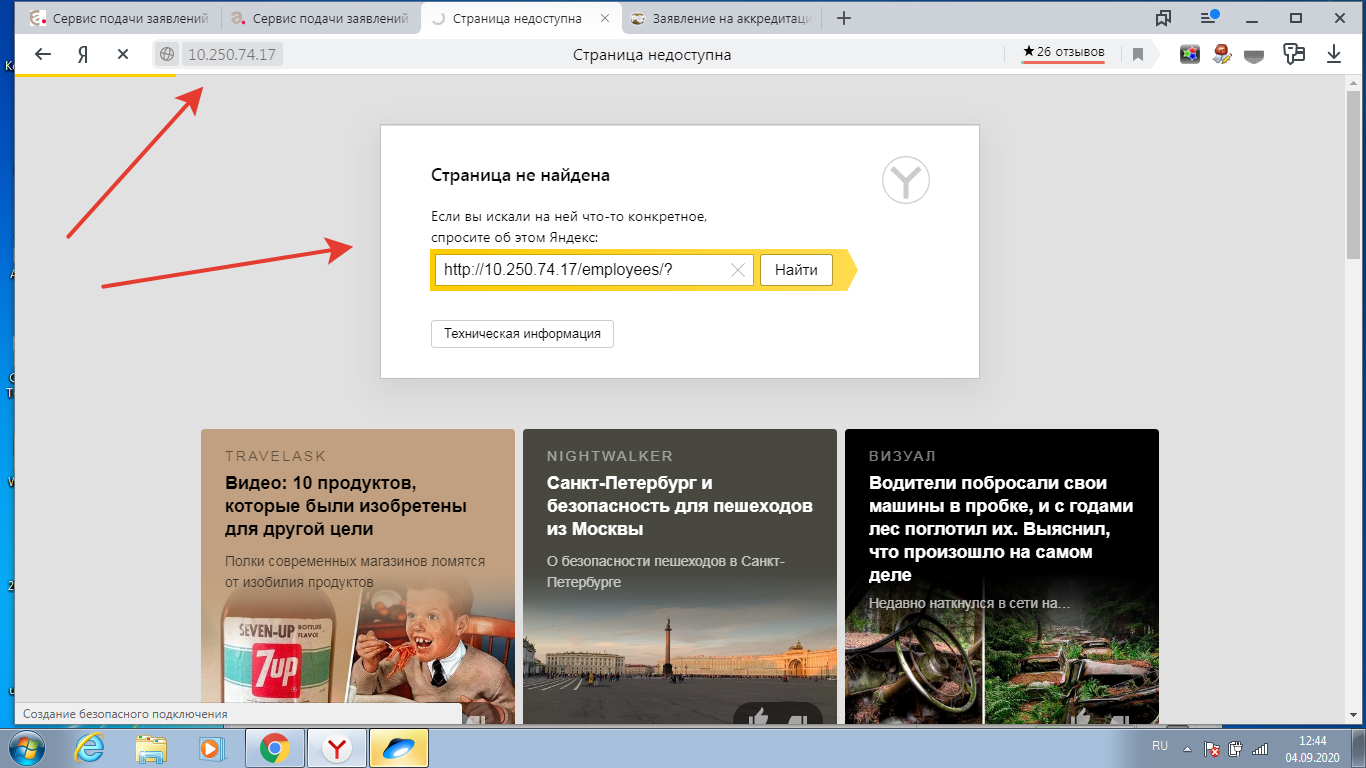The image size is (1366, 768).
Task: Click the search field containing http://10.250.74.17/employees/?
Action: [x=580, y=270]
